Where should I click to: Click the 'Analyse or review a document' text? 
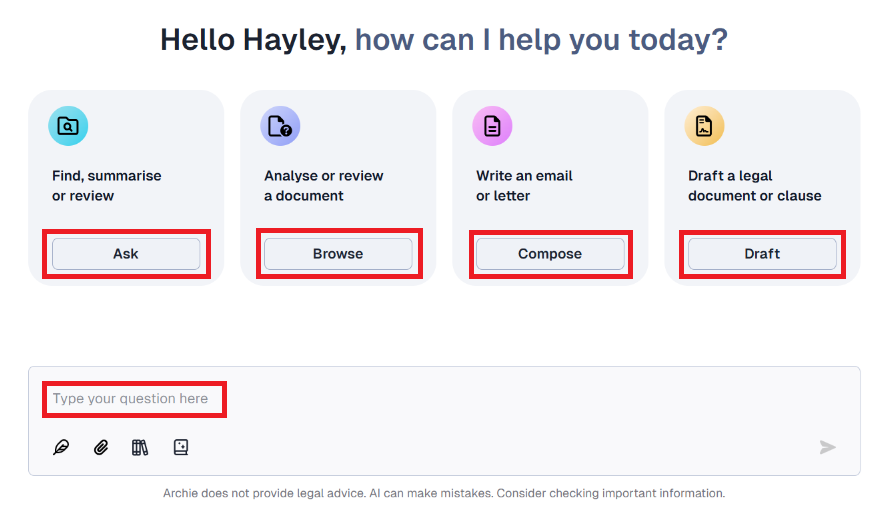[323, 186]
